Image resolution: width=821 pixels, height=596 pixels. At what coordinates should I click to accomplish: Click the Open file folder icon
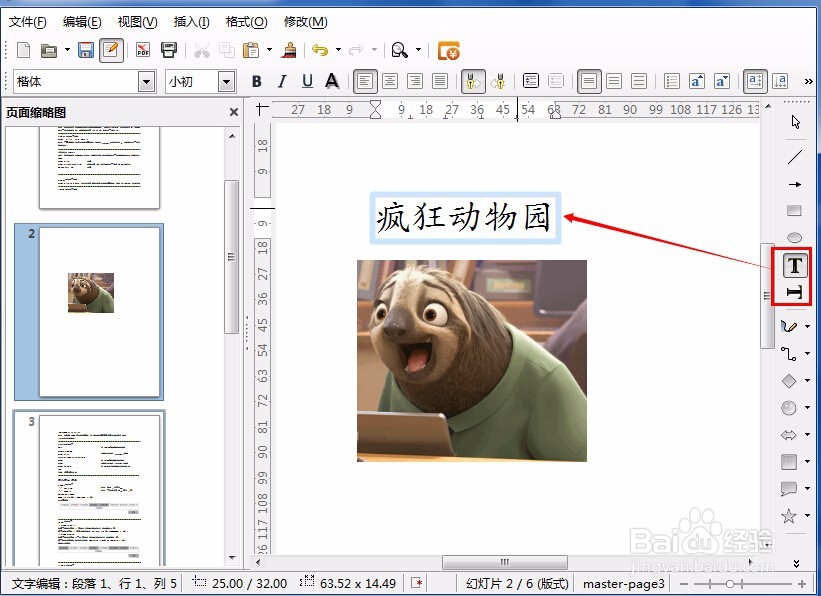(x=49, y=51)
